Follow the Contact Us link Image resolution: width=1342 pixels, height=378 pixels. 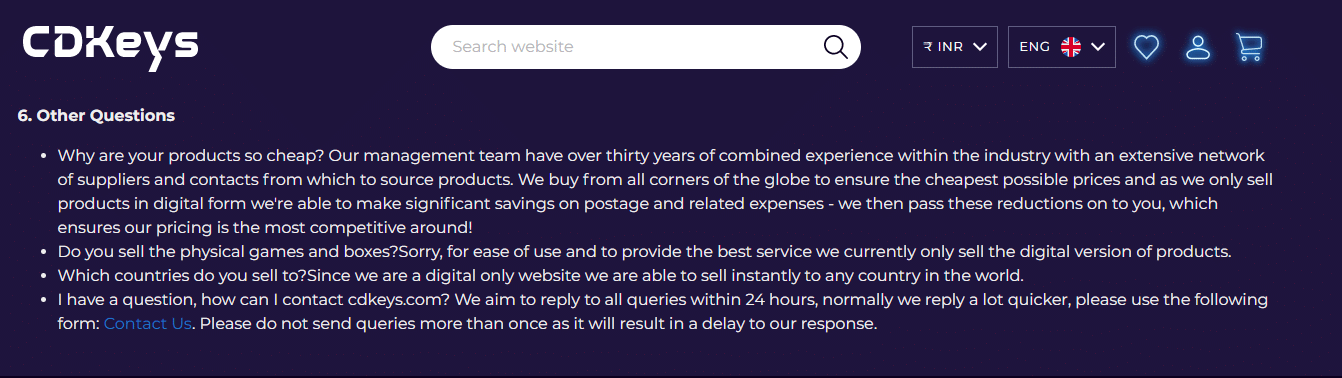[147, 324]
